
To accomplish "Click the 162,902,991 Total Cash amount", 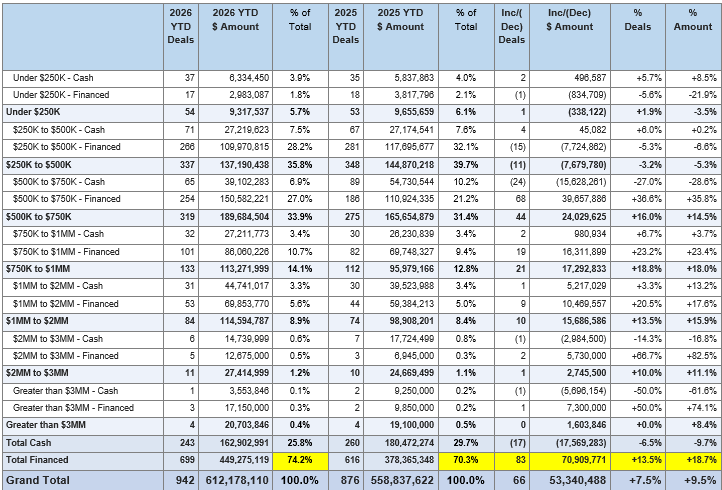I will coord(235,443).
